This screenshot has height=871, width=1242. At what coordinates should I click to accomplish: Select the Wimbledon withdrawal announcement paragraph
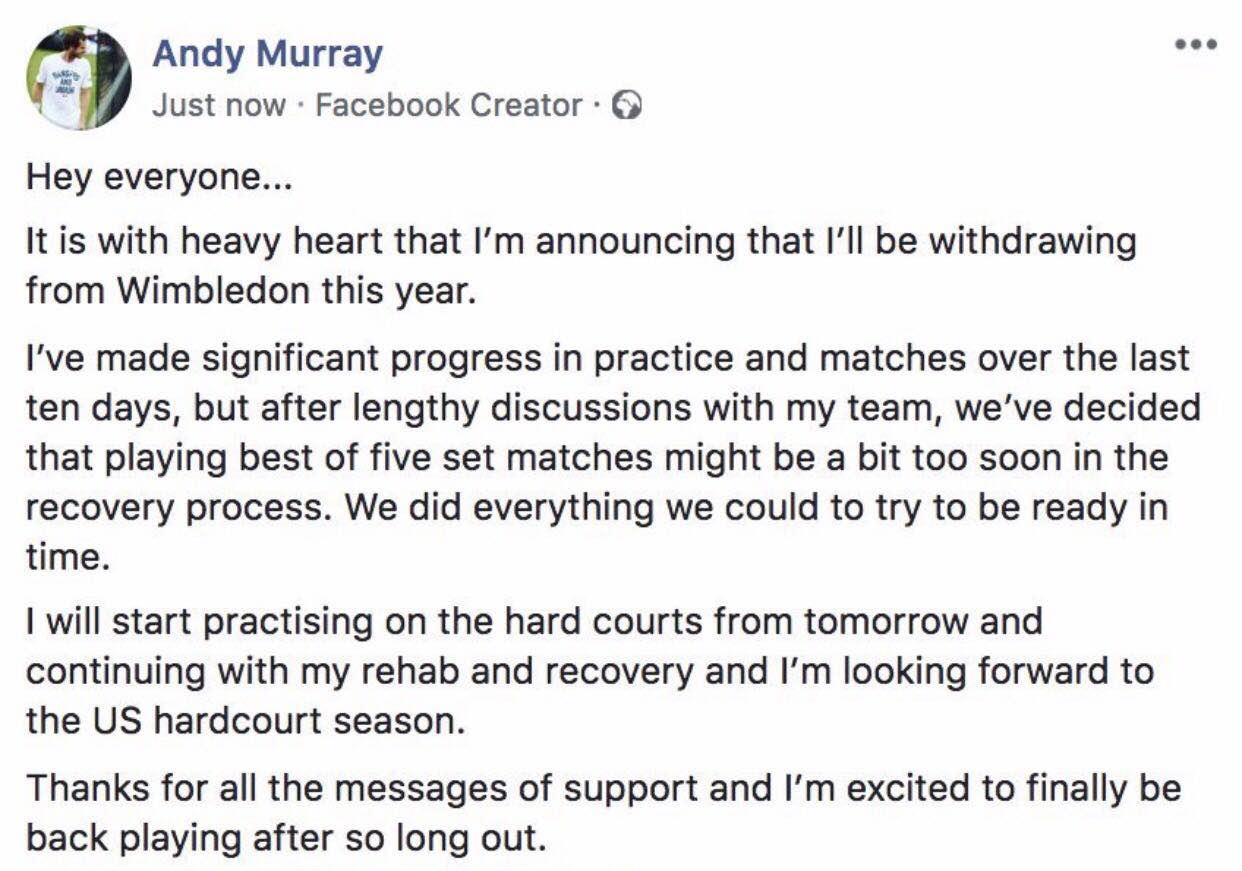pyautogui.click(x=580, y=267)
